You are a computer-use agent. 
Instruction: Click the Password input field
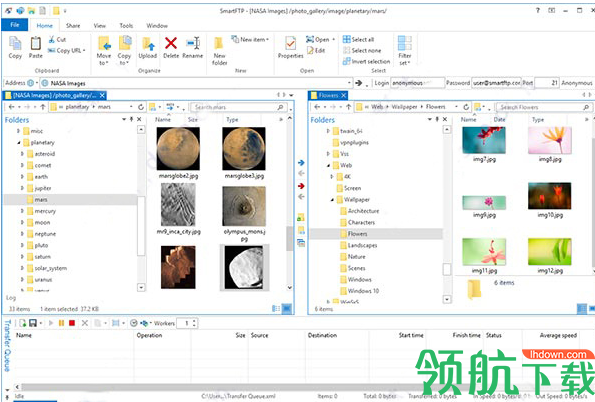click(x=496, y=83)
